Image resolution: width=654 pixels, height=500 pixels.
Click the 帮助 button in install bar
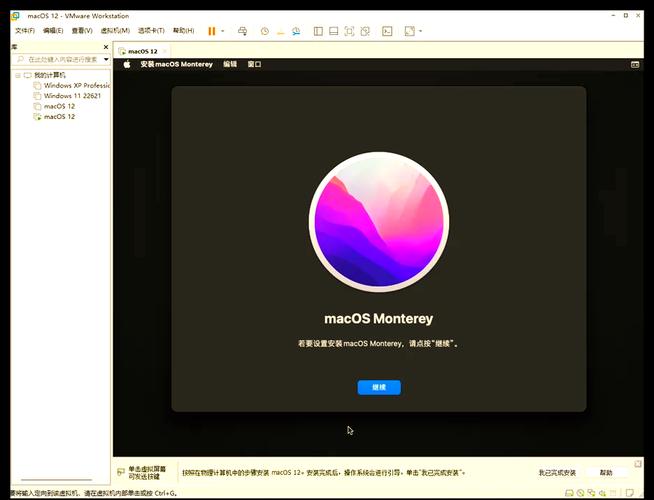(x=606, y=473)
